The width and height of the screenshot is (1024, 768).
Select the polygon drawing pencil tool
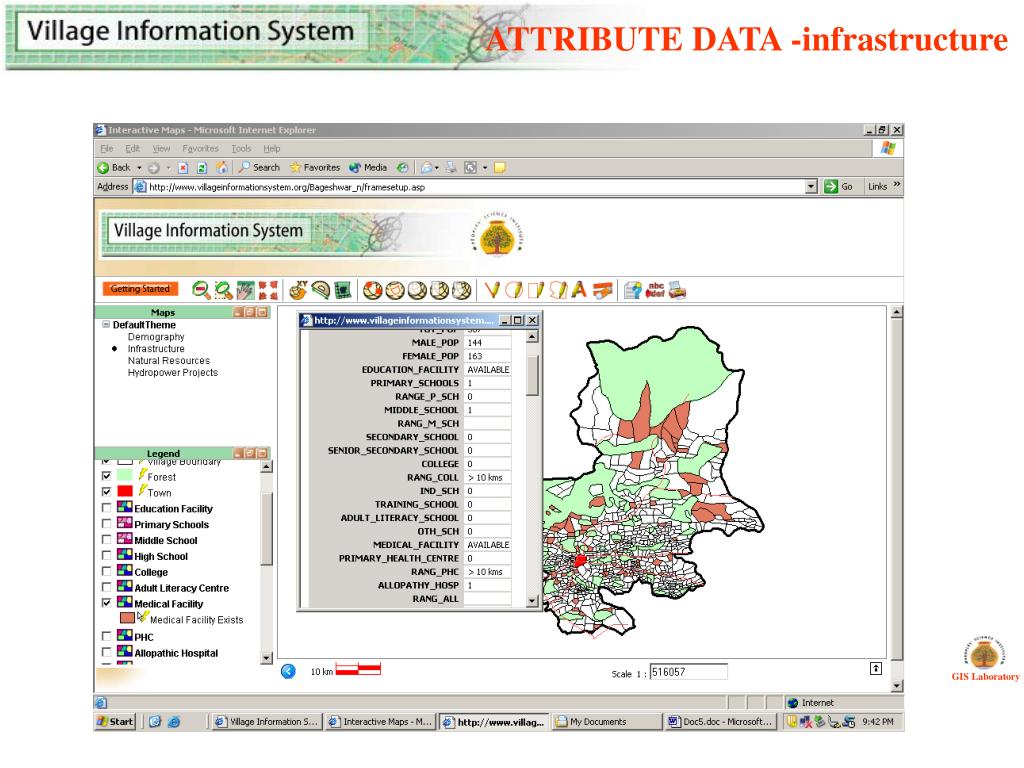point(558,290)
